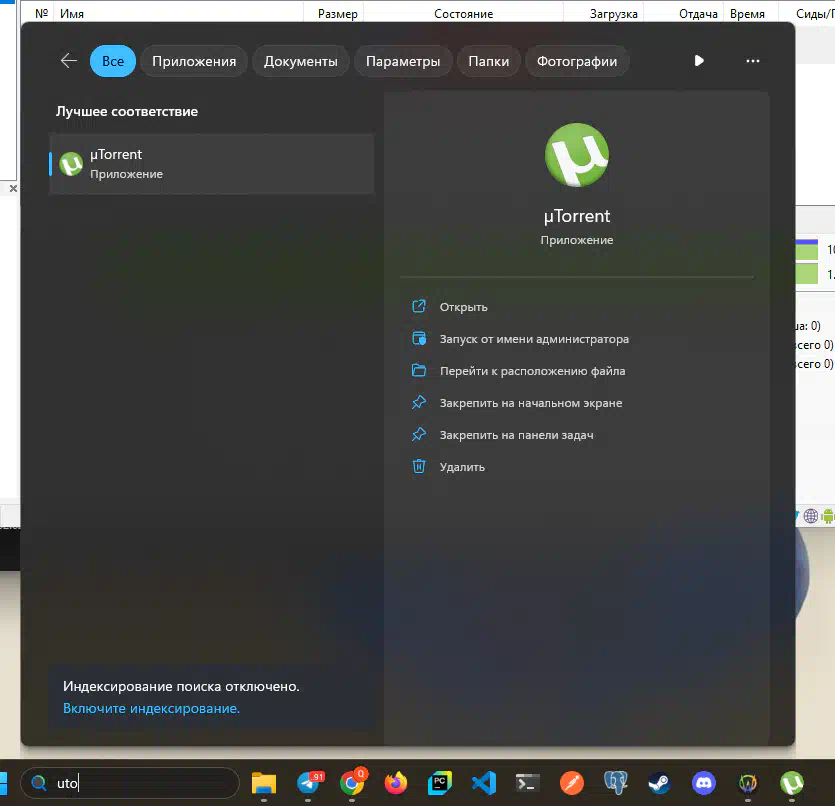Open Telegram from the taskbar
Screen dimensions: 835x806
click(308, 784)
